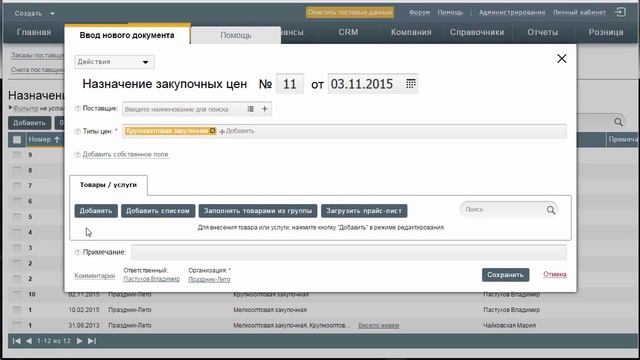This screenshot has width=640, height=360.
Task: Click Весело живем link in table
Action: coord(378,326)
